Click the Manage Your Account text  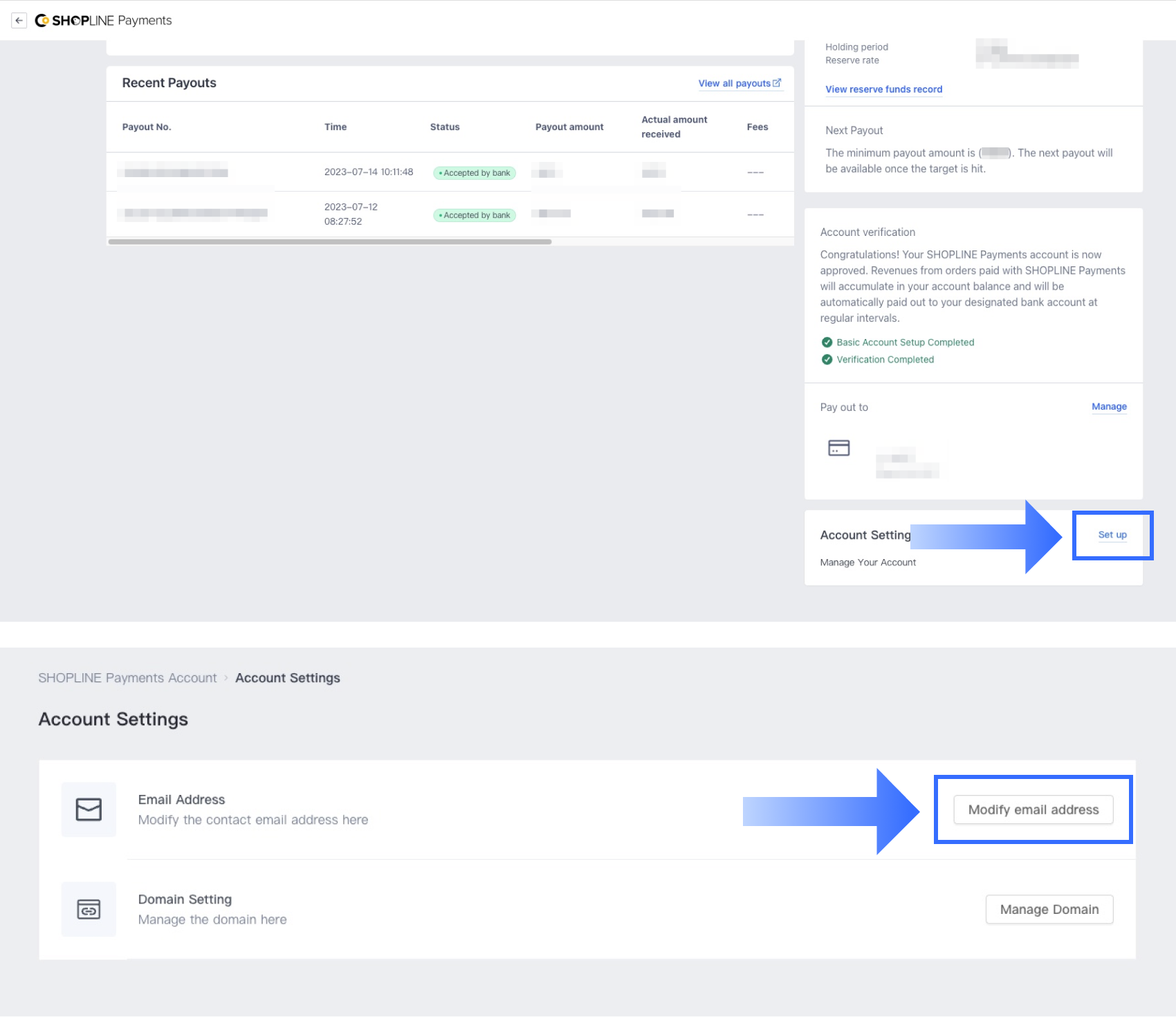tap(868, 562)
